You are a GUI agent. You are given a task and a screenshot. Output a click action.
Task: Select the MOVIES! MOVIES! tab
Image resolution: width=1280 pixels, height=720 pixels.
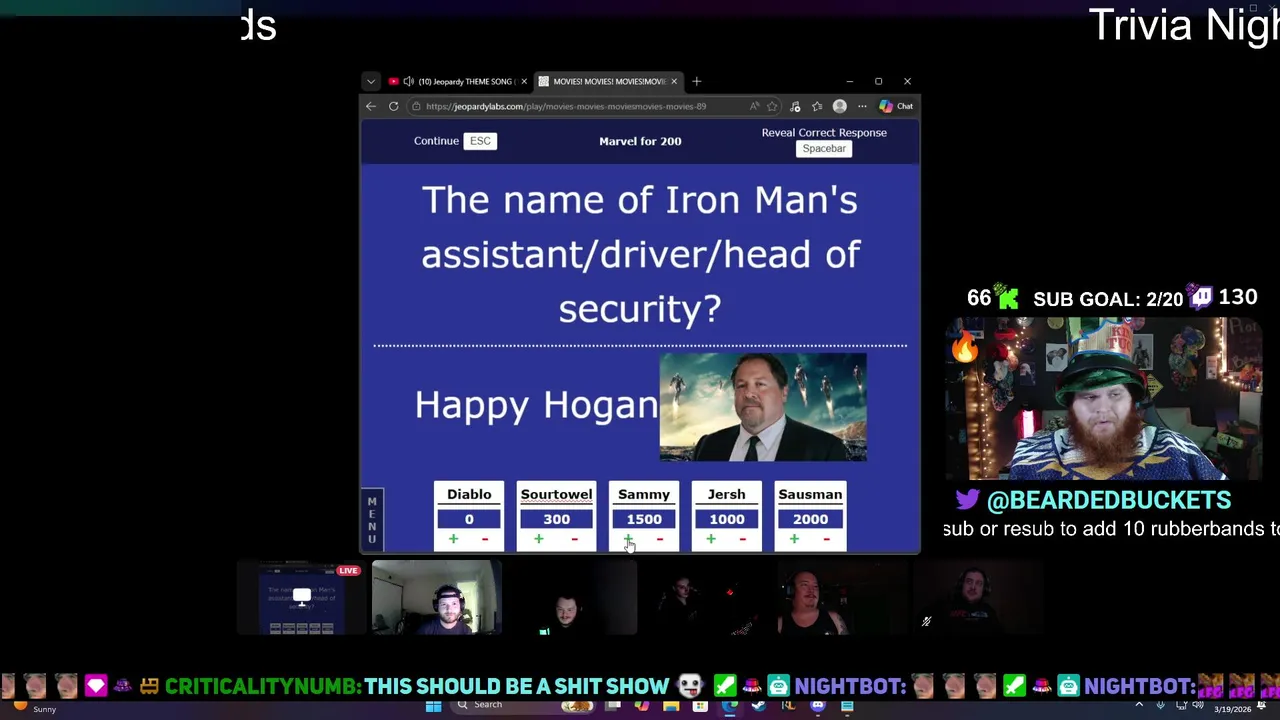tap(609, 81)
